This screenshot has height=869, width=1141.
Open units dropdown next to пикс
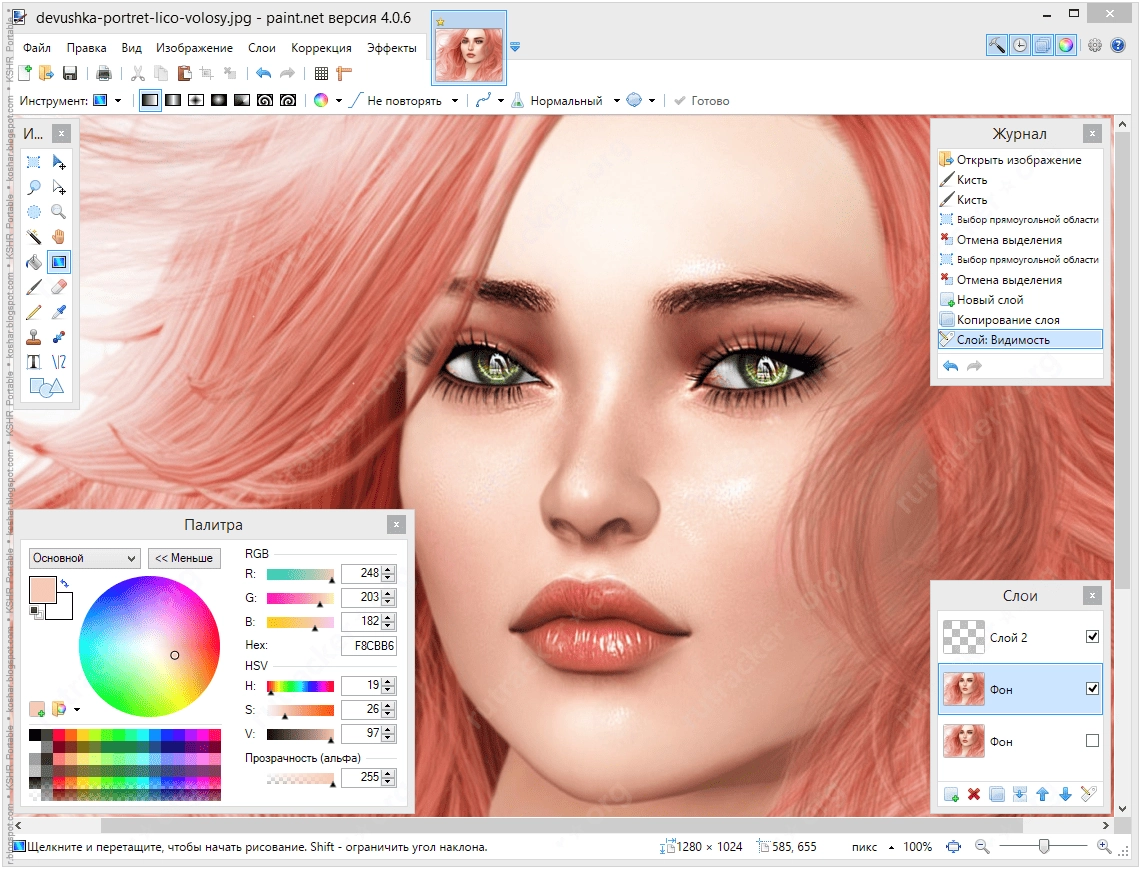coord(891,847)
